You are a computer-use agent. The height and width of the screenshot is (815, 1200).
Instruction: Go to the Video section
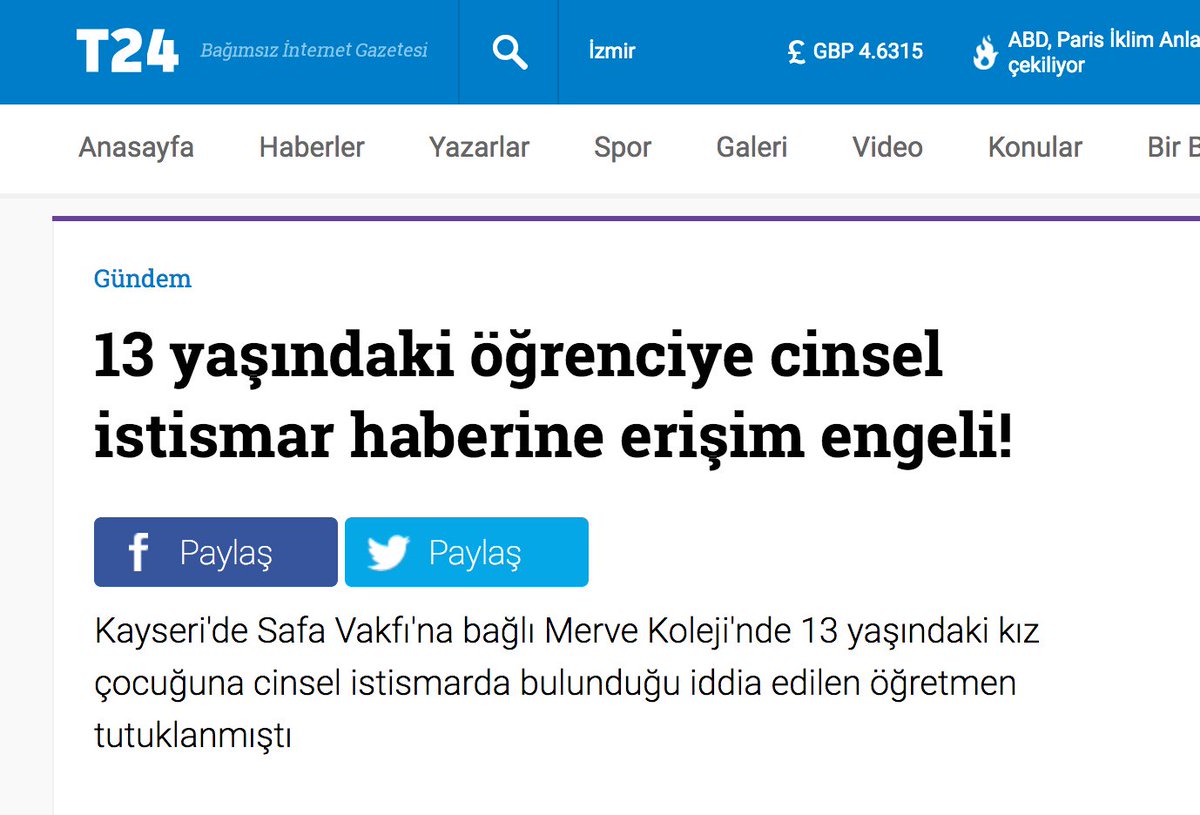tap(887, 147)
